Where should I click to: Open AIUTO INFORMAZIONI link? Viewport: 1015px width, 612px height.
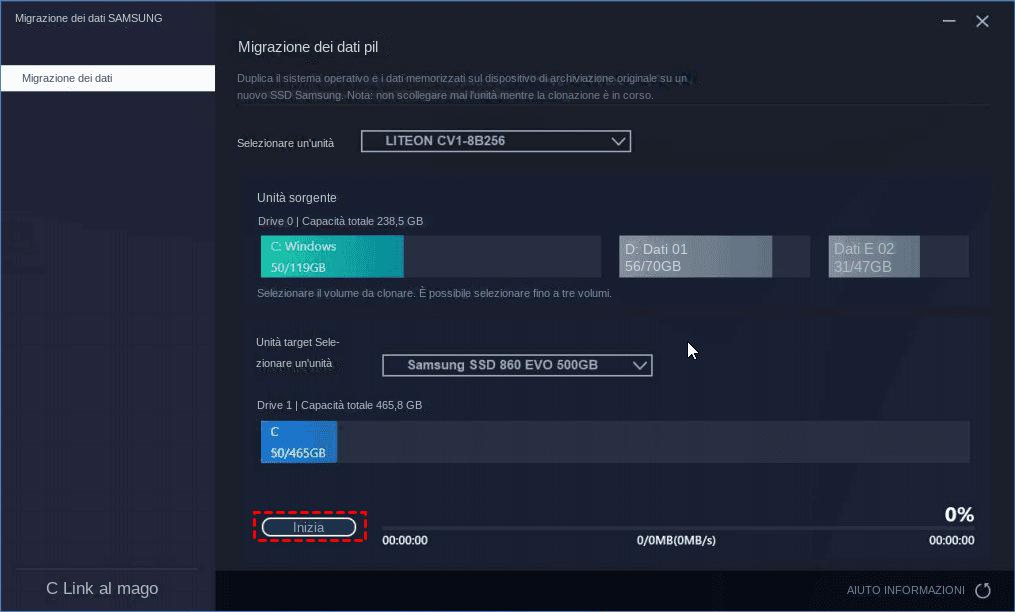(x=905, y=590)
